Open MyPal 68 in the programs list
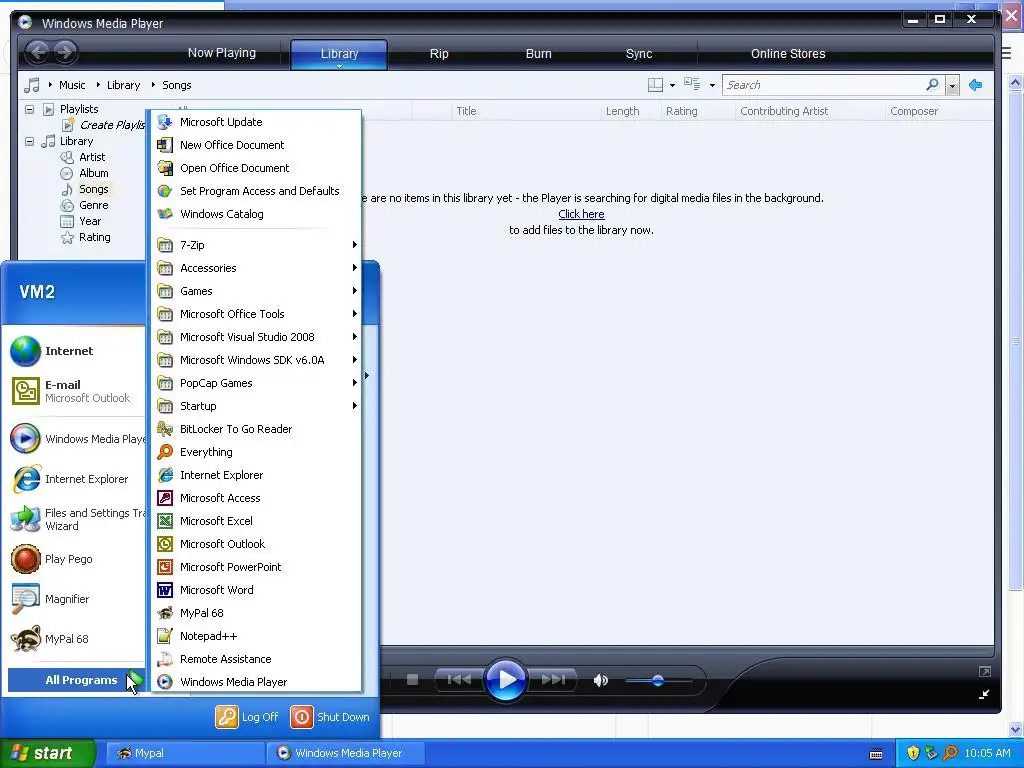The image size is (1024, 768). click(x=256, y=613)
